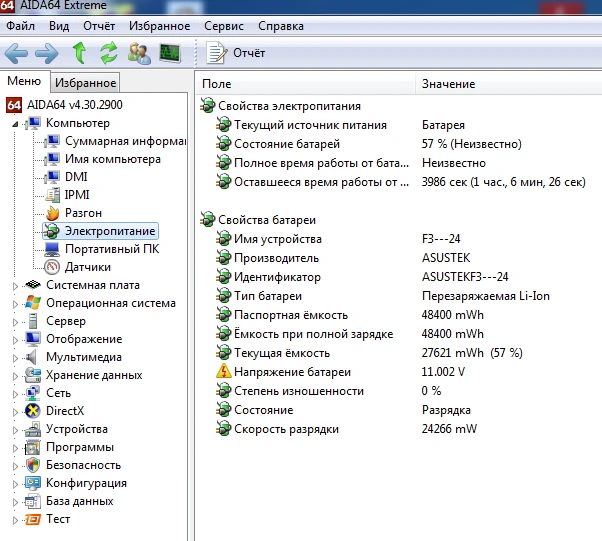Click the Датчики gauge icon
Screen dimensions: 602x541
click(52, 267)
